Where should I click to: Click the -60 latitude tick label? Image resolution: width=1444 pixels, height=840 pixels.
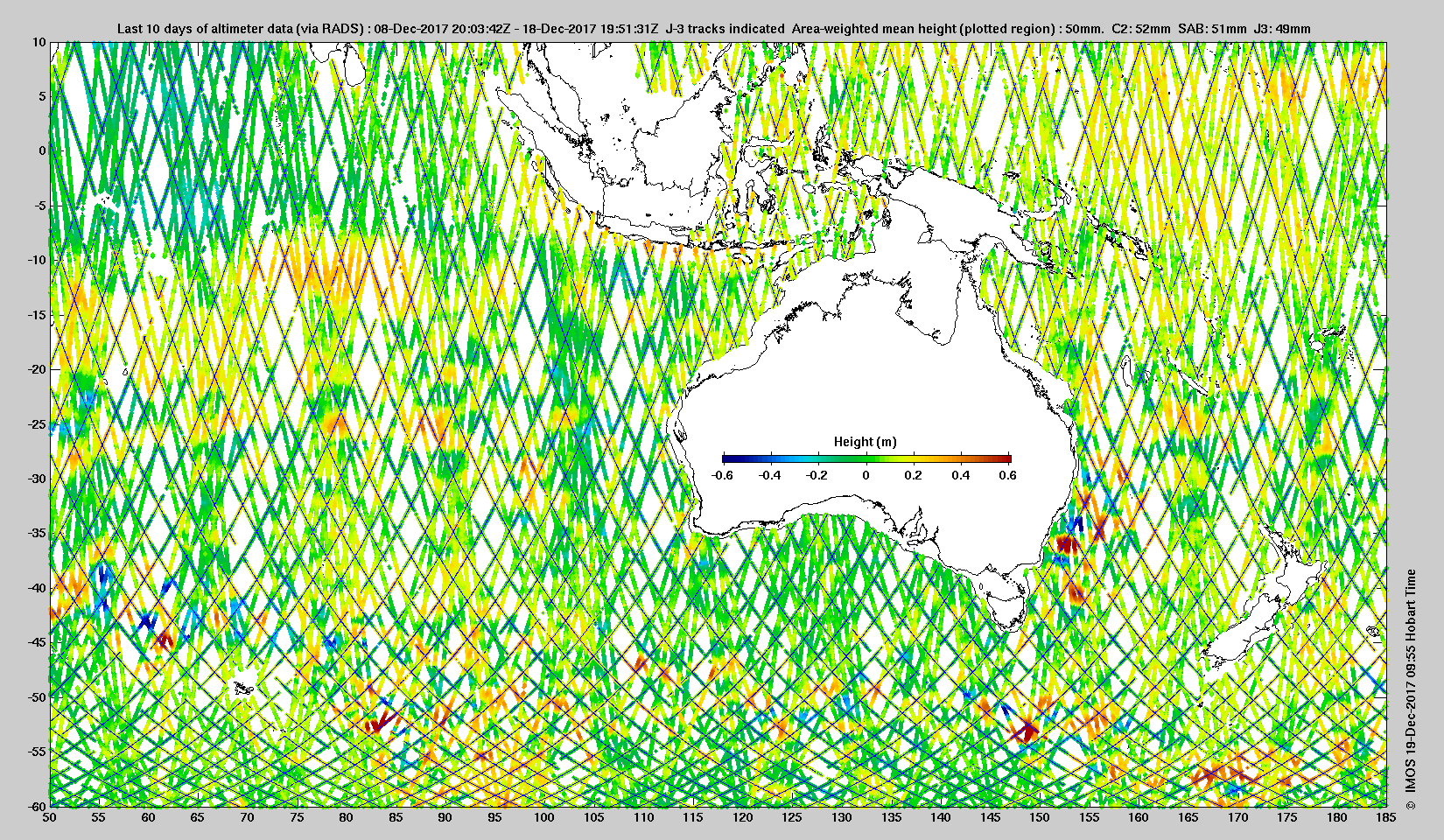point(37,806)
